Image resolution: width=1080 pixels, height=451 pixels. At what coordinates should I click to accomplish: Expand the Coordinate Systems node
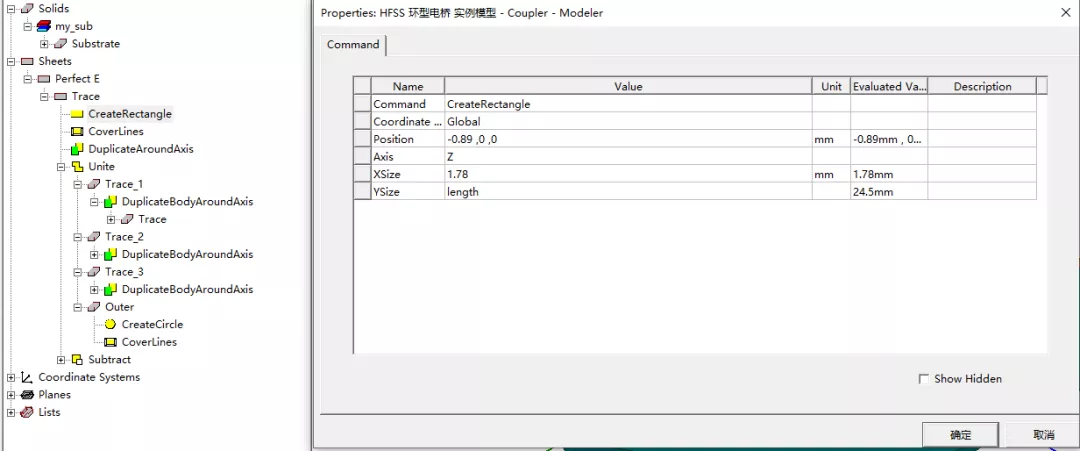pos(11,377)
